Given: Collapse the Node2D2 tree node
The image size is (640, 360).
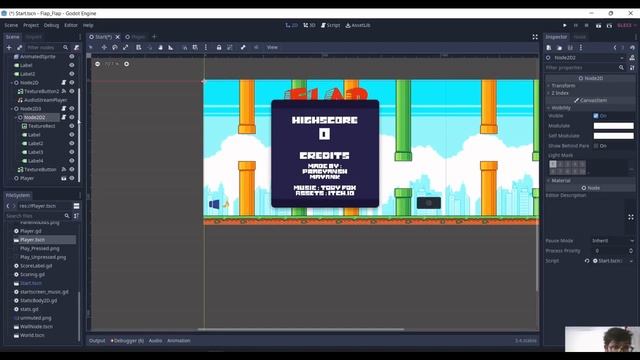Looking at the screenshot, I should 16,117.
